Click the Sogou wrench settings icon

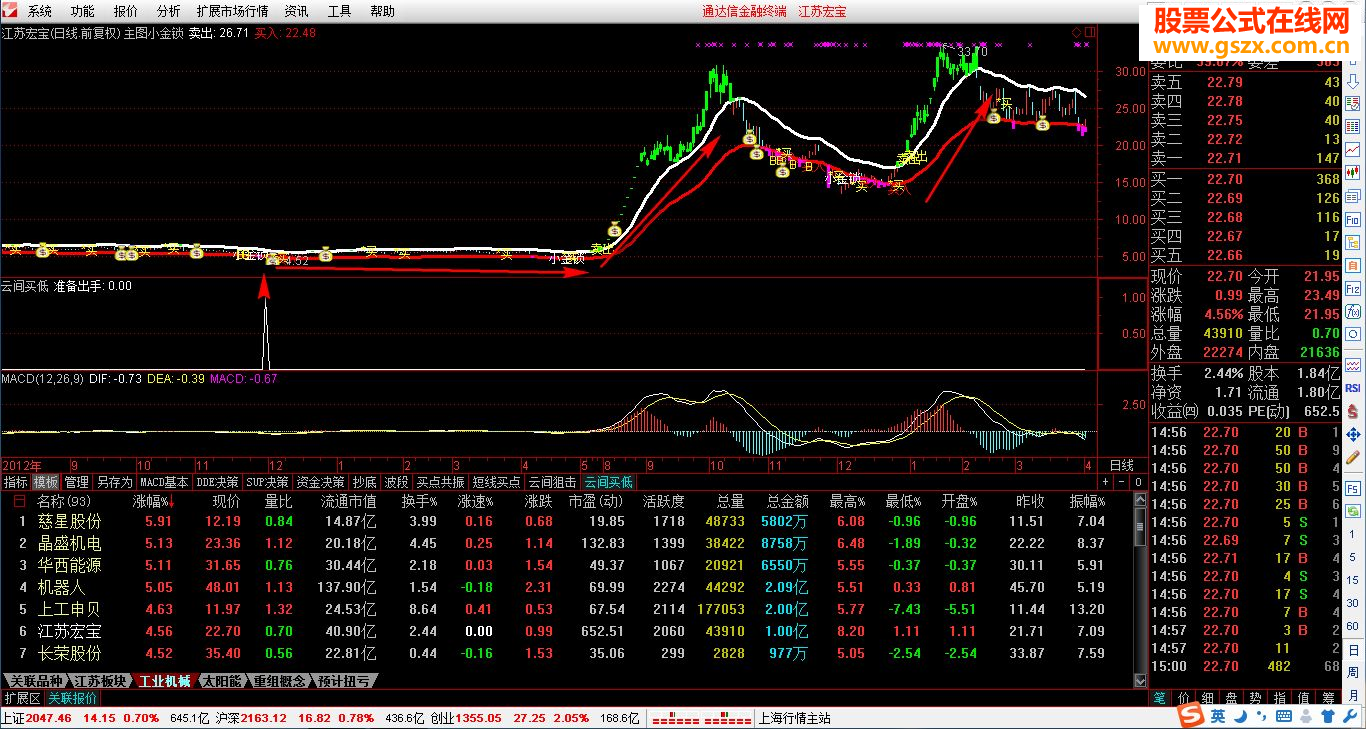coord(1351,716)
